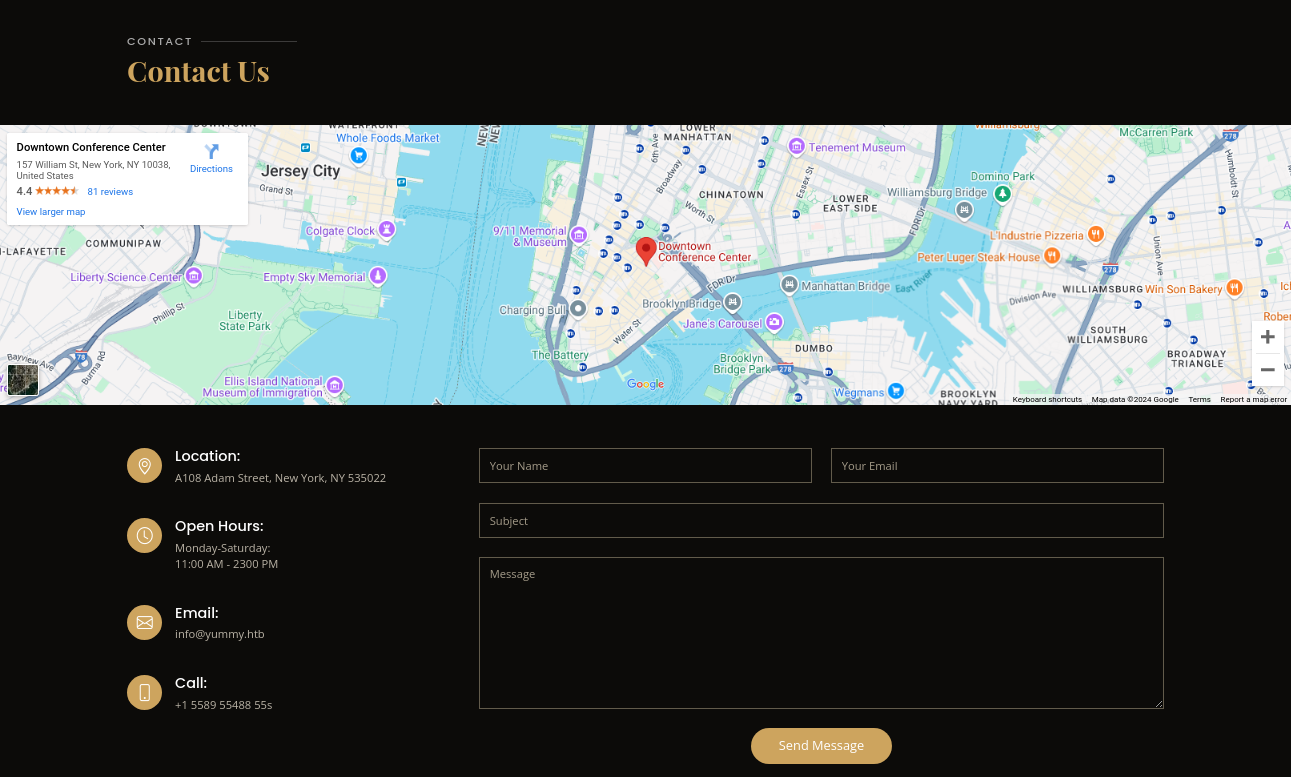This screenshot has height=777, width=1291.
Task: Click the red Downtown Conference Center pin
Action: [646, 251]
